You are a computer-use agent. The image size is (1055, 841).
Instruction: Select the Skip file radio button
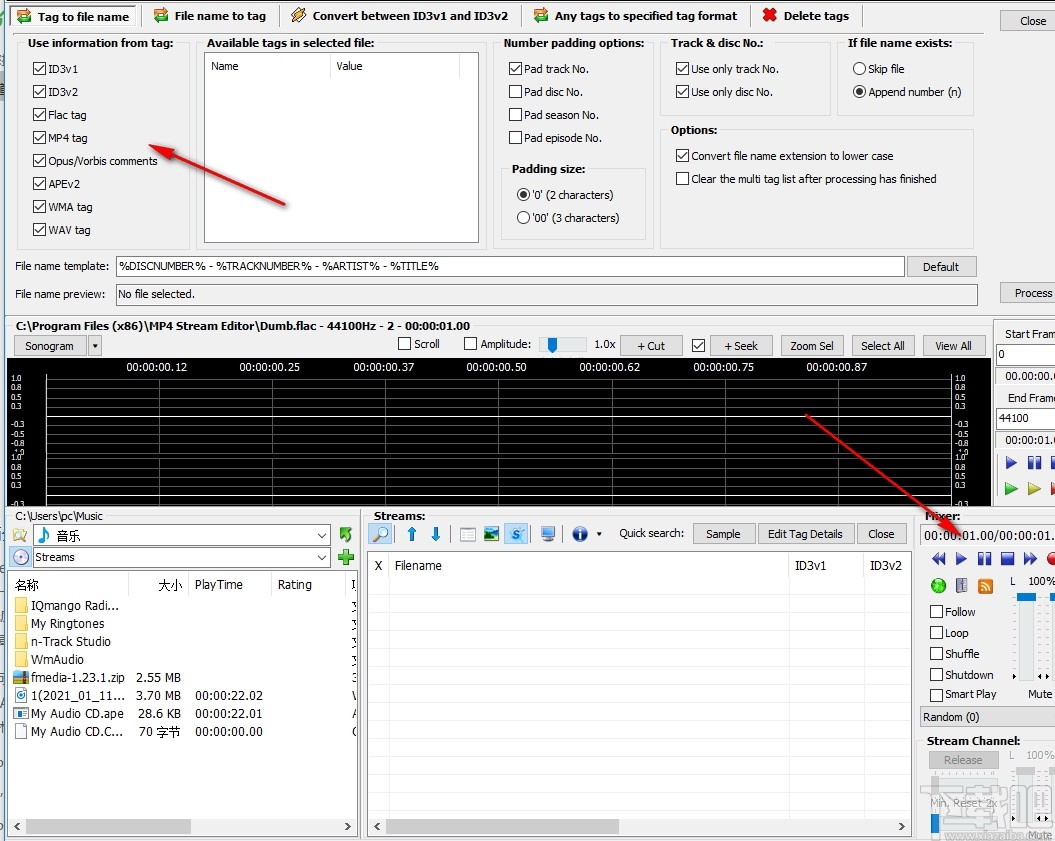point(858,68)
